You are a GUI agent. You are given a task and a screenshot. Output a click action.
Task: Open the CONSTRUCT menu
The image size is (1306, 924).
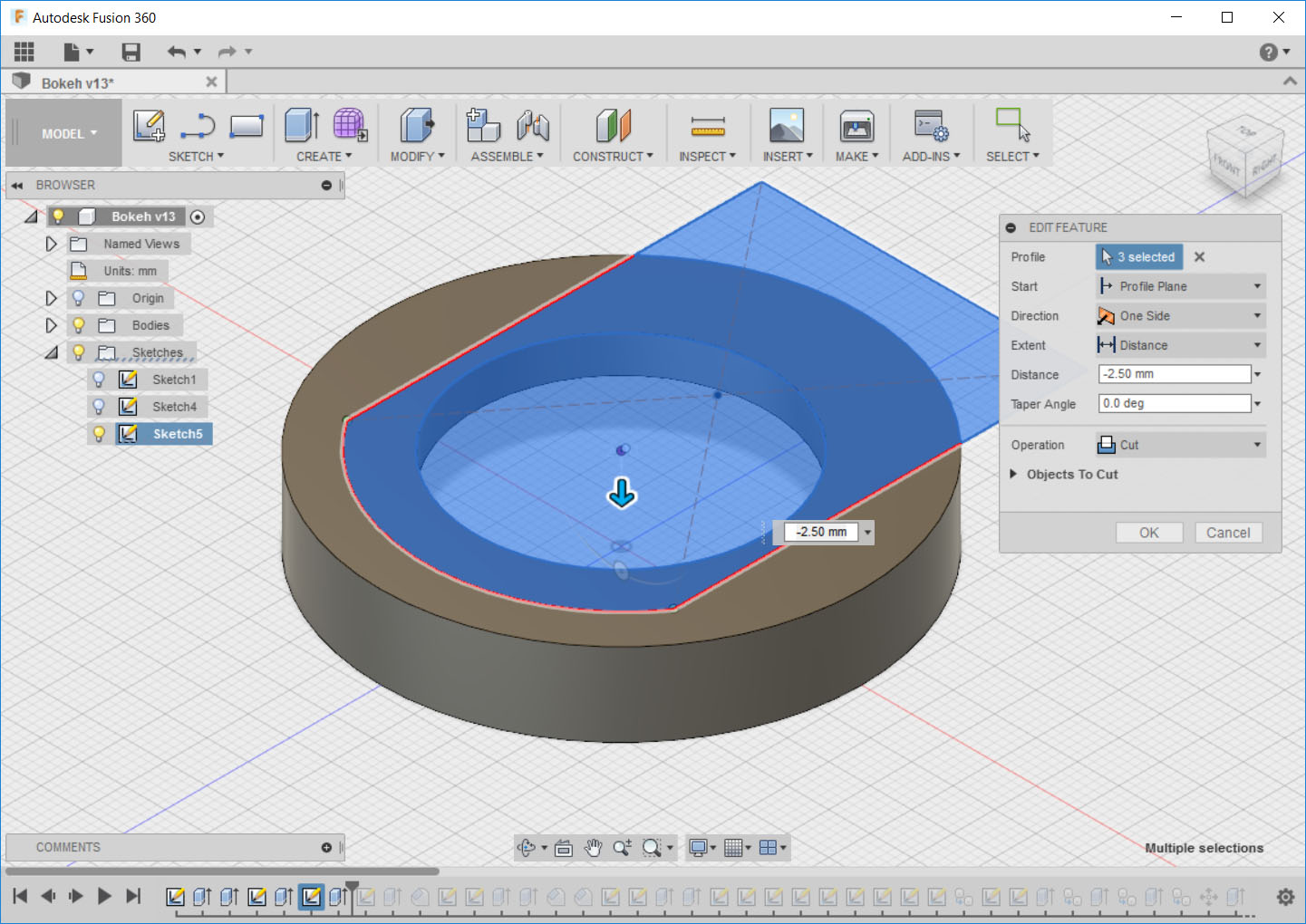pos(613,157)
